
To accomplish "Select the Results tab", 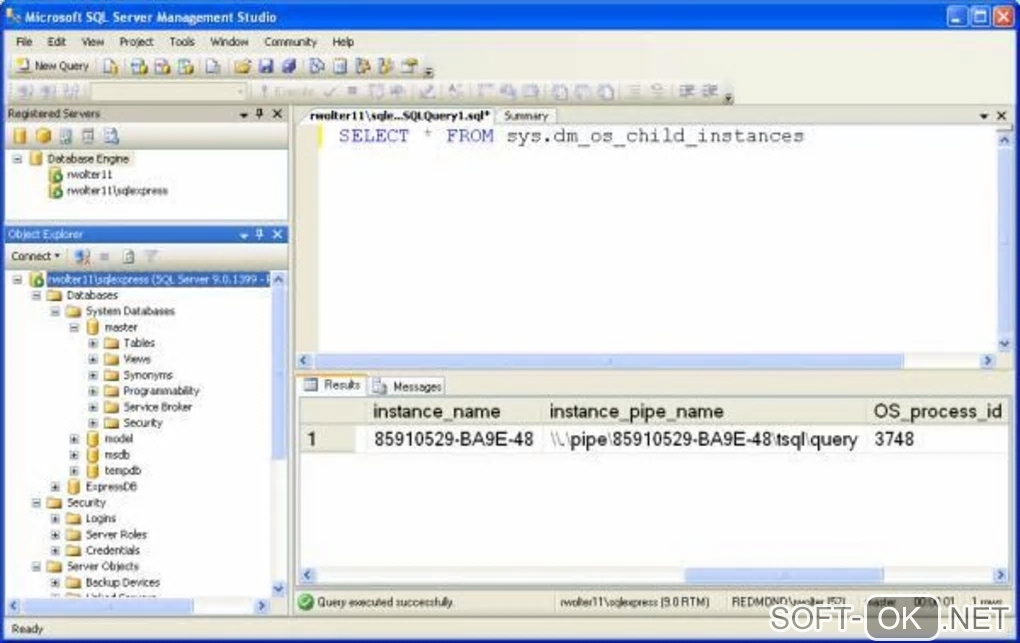I will tap(332, 385).
